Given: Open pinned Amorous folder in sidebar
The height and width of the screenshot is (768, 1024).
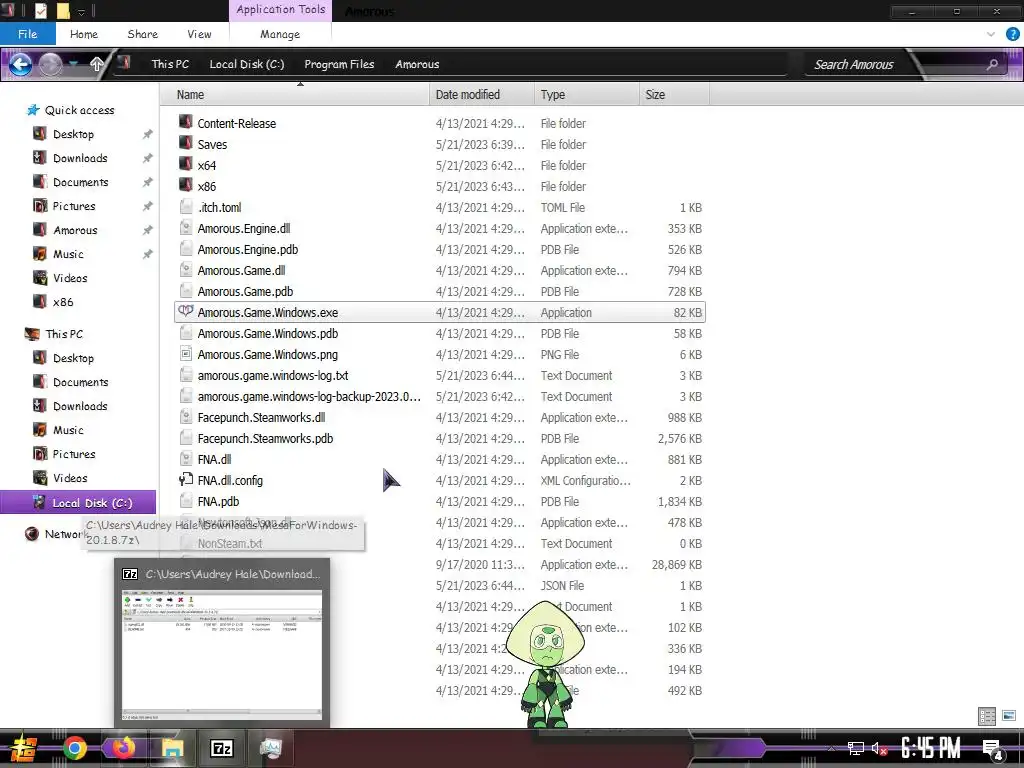Looking at the screenshot, I should coord(75,230).
